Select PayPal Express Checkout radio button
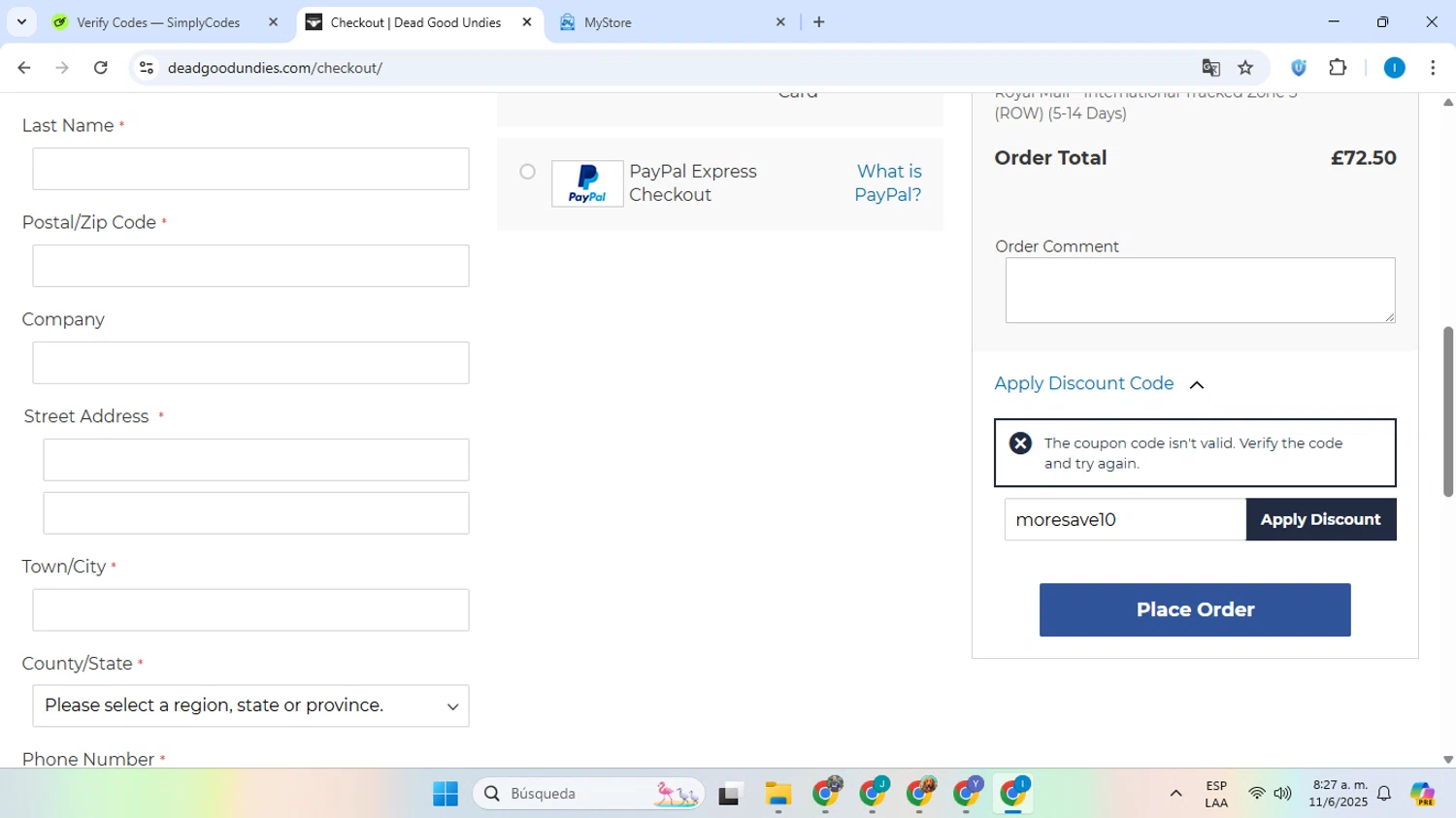This screenshot has width=1456, height=818. (527, 172)
